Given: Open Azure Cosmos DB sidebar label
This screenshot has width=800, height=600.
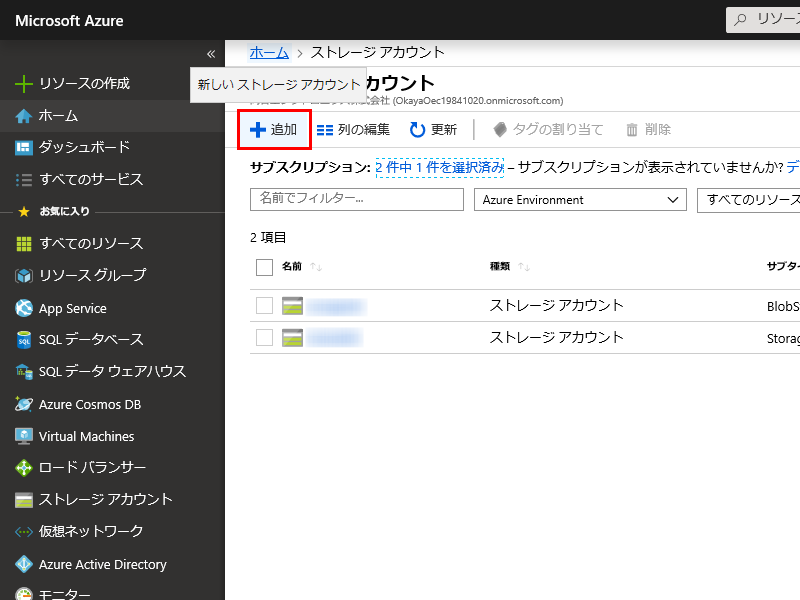Looking at the screenshot, I should [90, 405].
